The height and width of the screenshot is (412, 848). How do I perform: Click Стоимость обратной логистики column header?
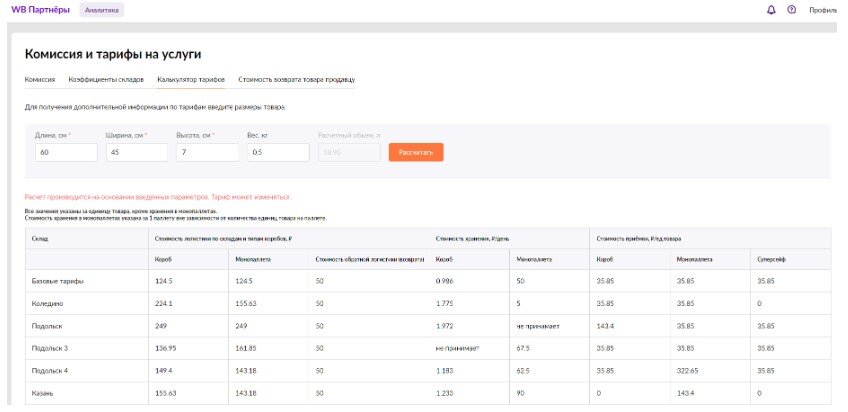tap(369, 260)
